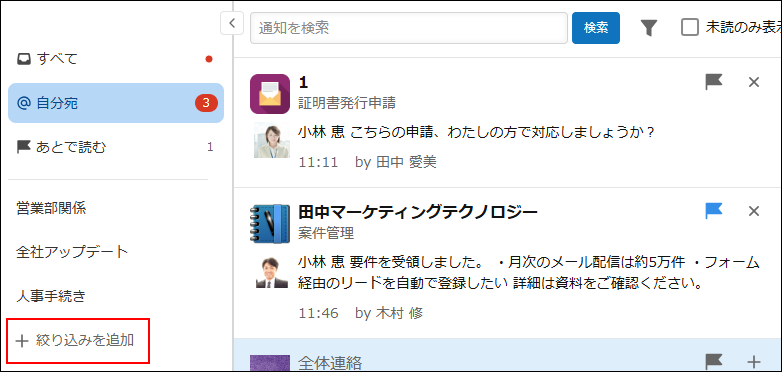782x372 pixels.
Task: Unflag the 田中マーケティングテクノロジー notification
Action: [x=714, y=211]
